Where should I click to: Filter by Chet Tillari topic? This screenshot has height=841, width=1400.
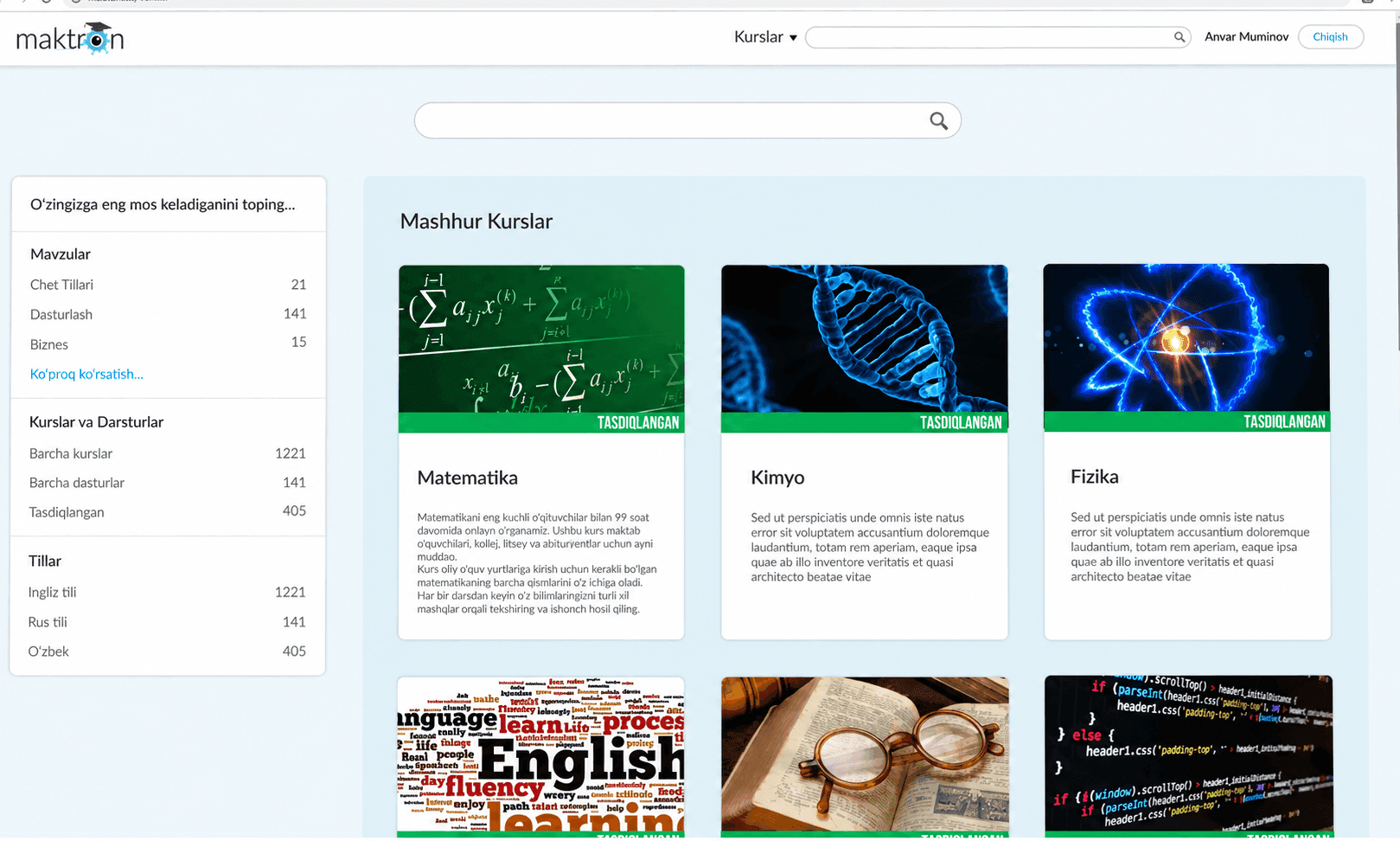click(x=61, y=285)
